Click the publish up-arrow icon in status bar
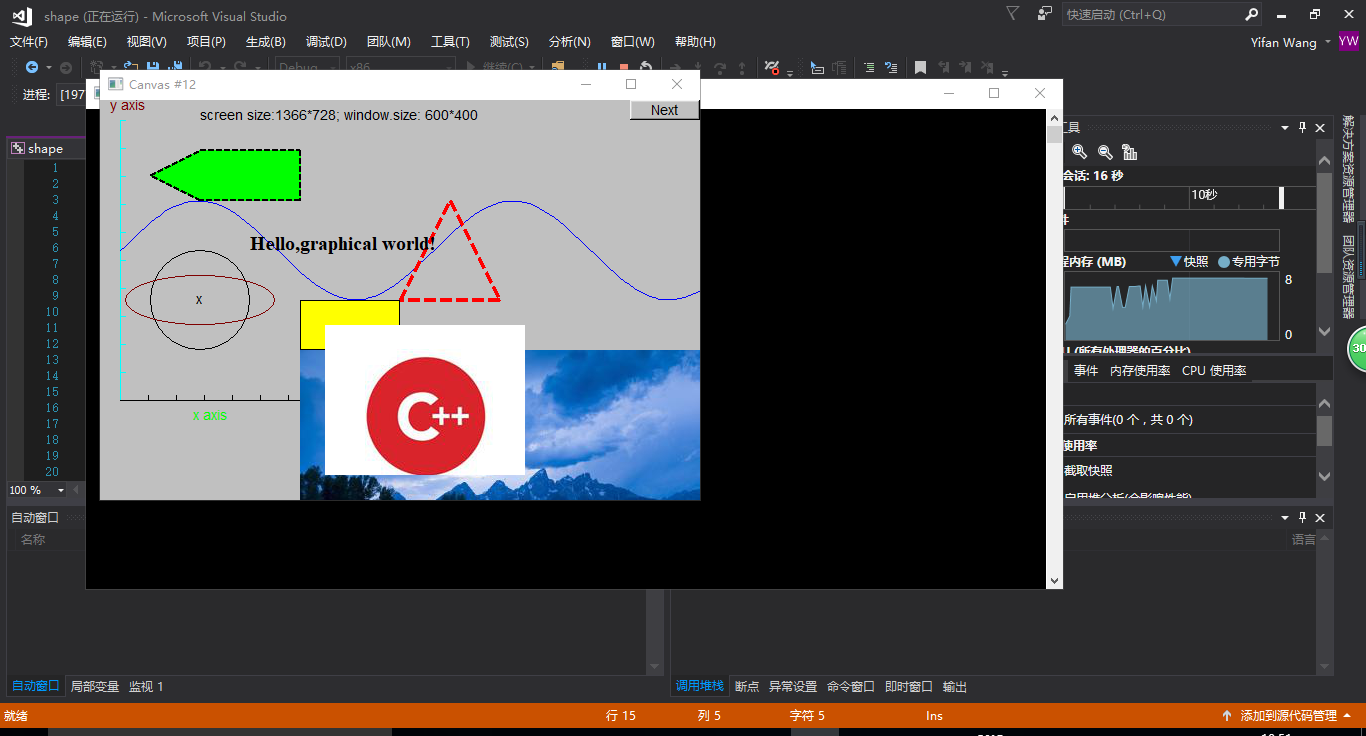This screenshot has width=1366, height=736. [1227, 716]
